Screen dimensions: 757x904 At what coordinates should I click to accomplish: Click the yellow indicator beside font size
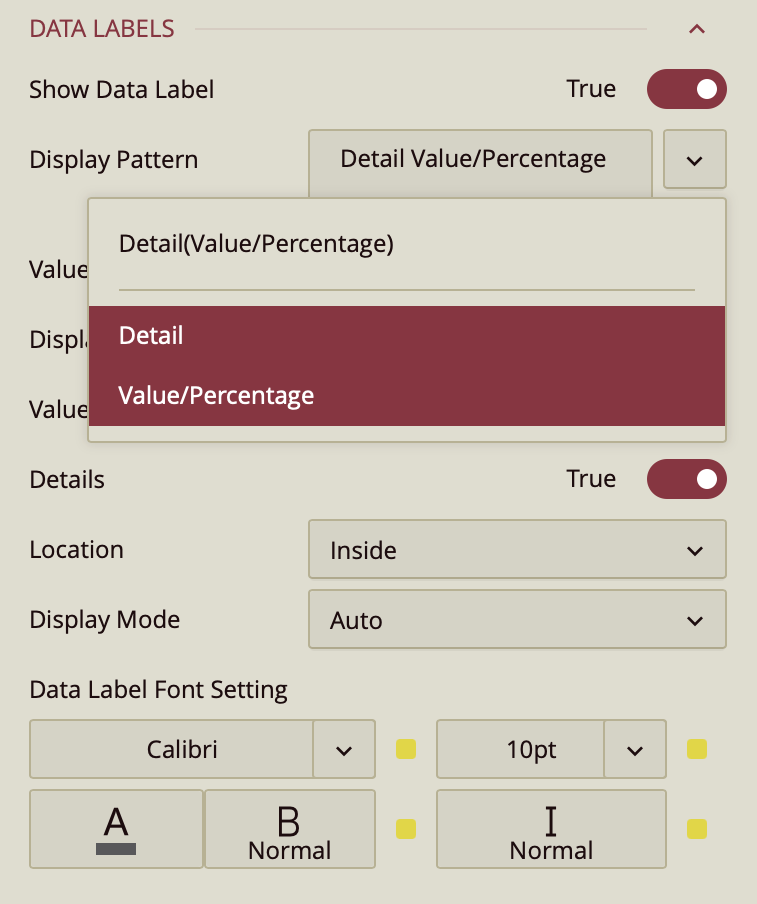click(697, 749)
